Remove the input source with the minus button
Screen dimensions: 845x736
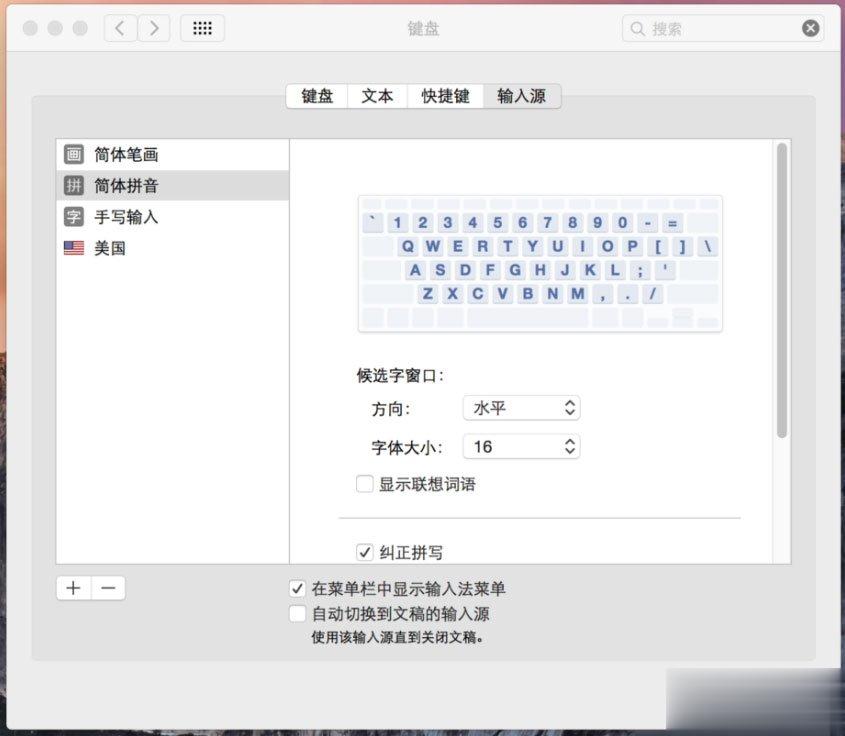(108, 588)
